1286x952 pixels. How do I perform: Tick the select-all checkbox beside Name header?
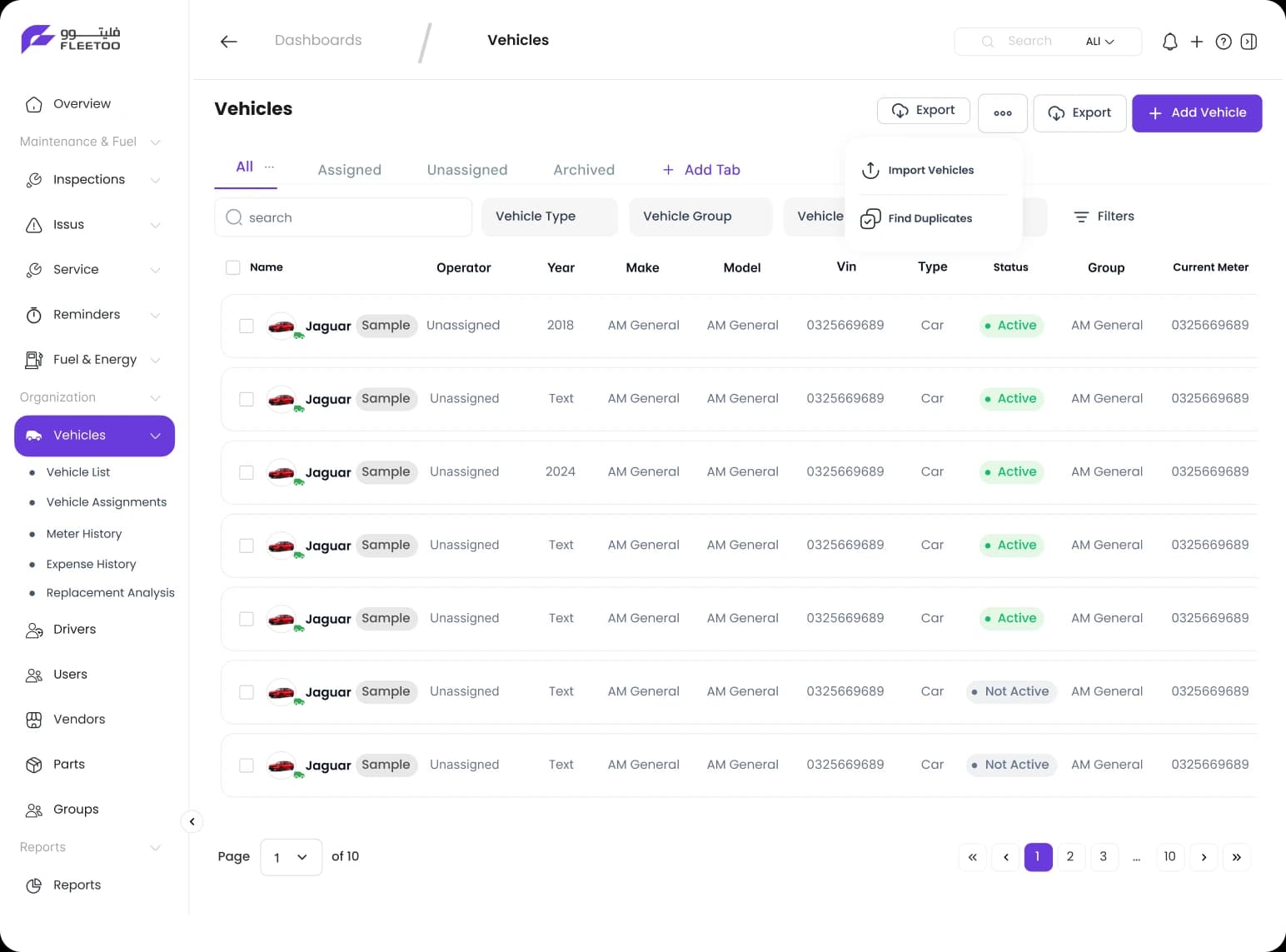click(x=233, y=267)
